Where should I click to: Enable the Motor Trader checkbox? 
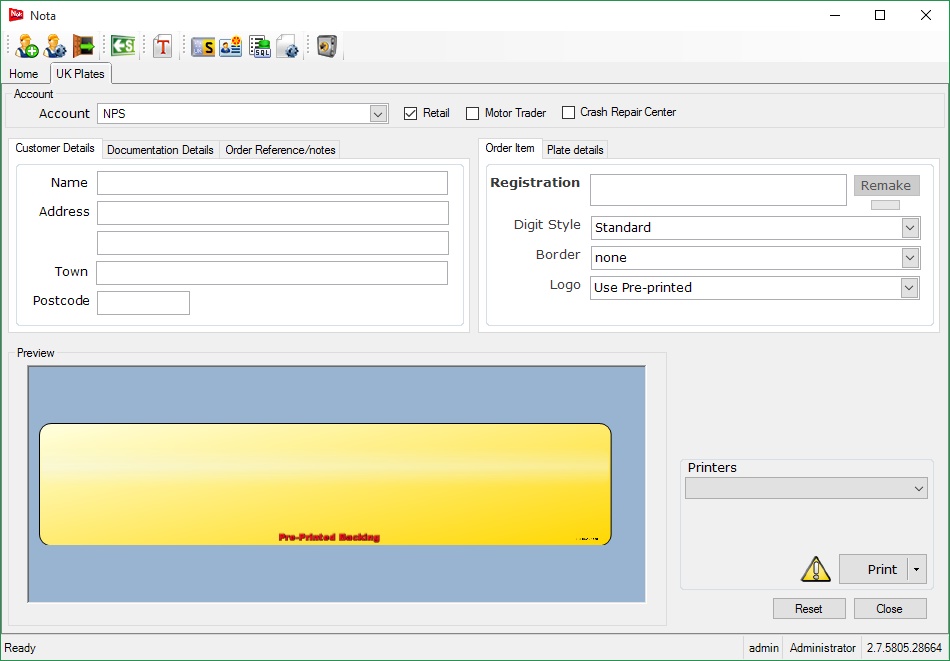point(472,113)
